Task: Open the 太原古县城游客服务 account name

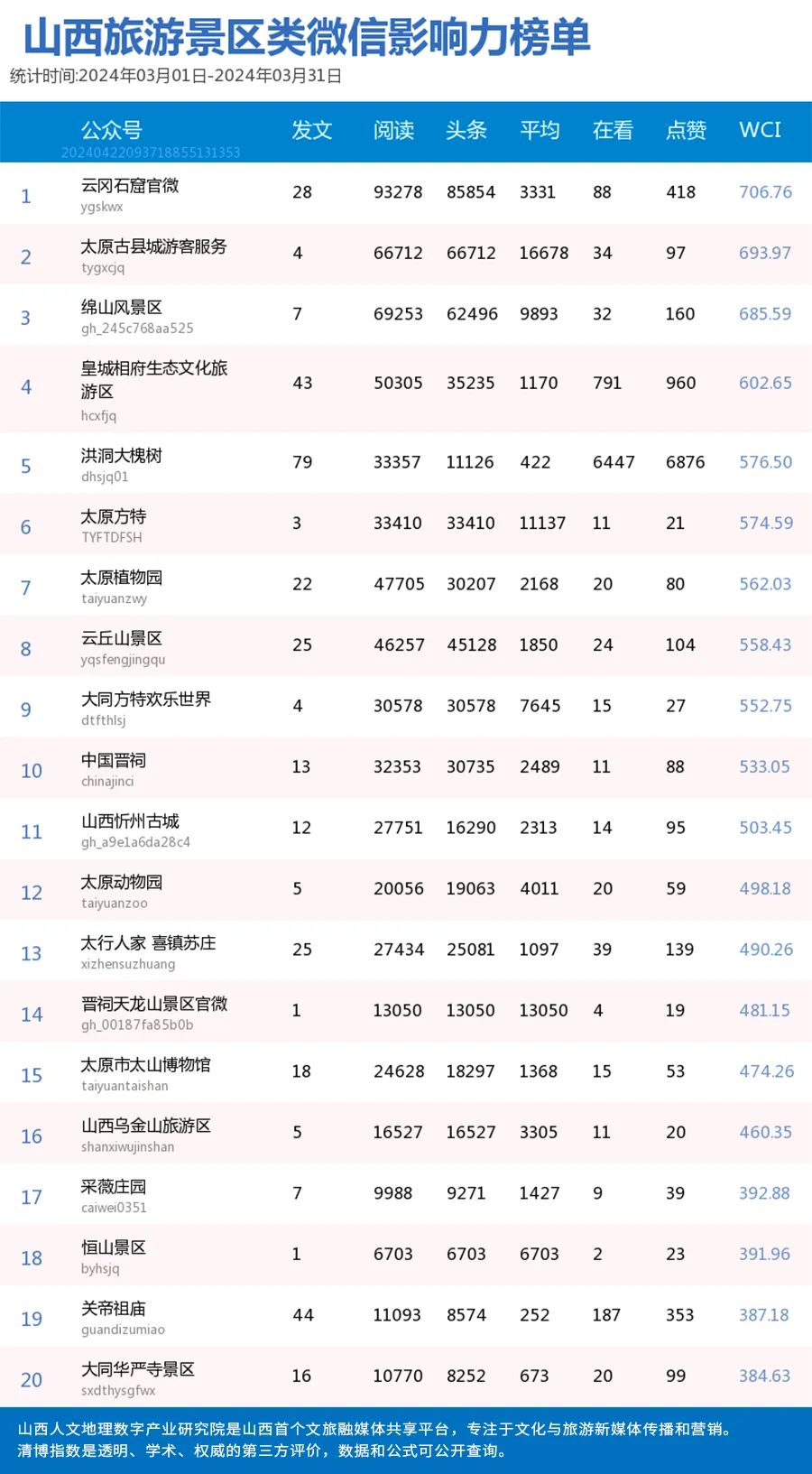Action: [153, 246]
